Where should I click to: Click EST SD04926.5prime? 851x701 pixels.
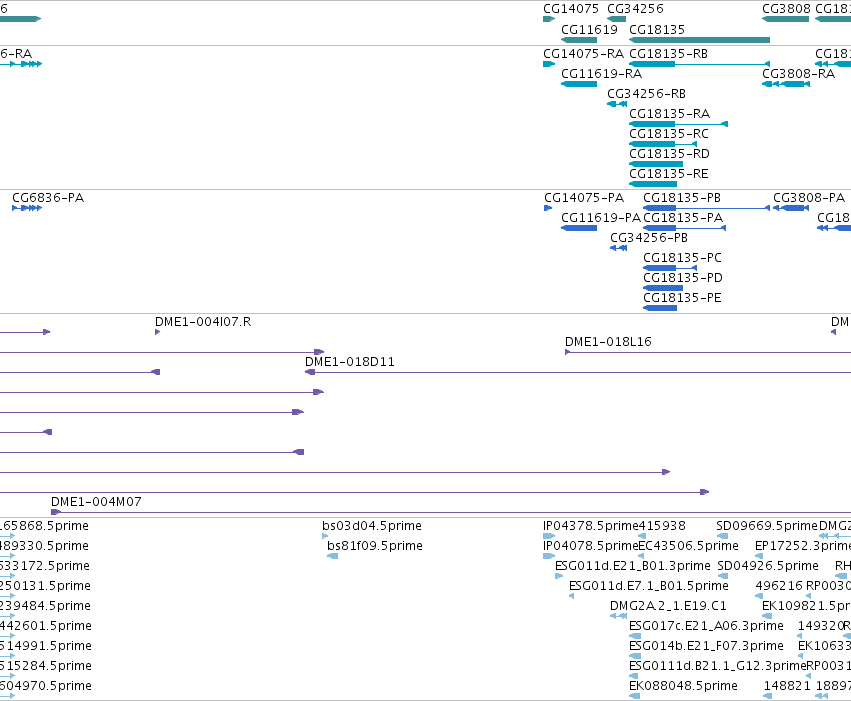pos(723,576)
